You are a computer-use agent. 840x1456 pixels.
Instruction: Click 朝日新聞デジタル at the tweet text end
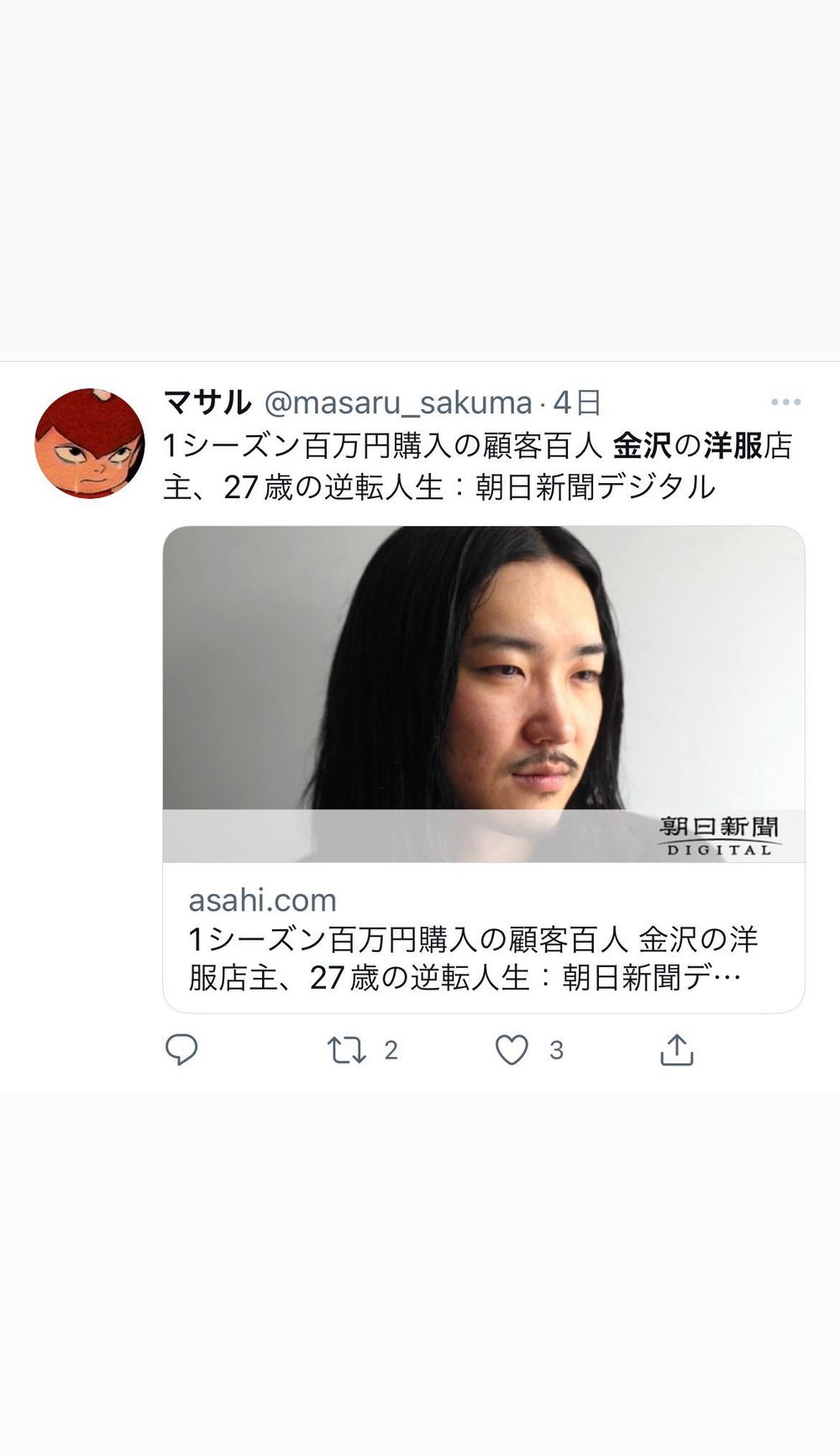pos(596,487)
